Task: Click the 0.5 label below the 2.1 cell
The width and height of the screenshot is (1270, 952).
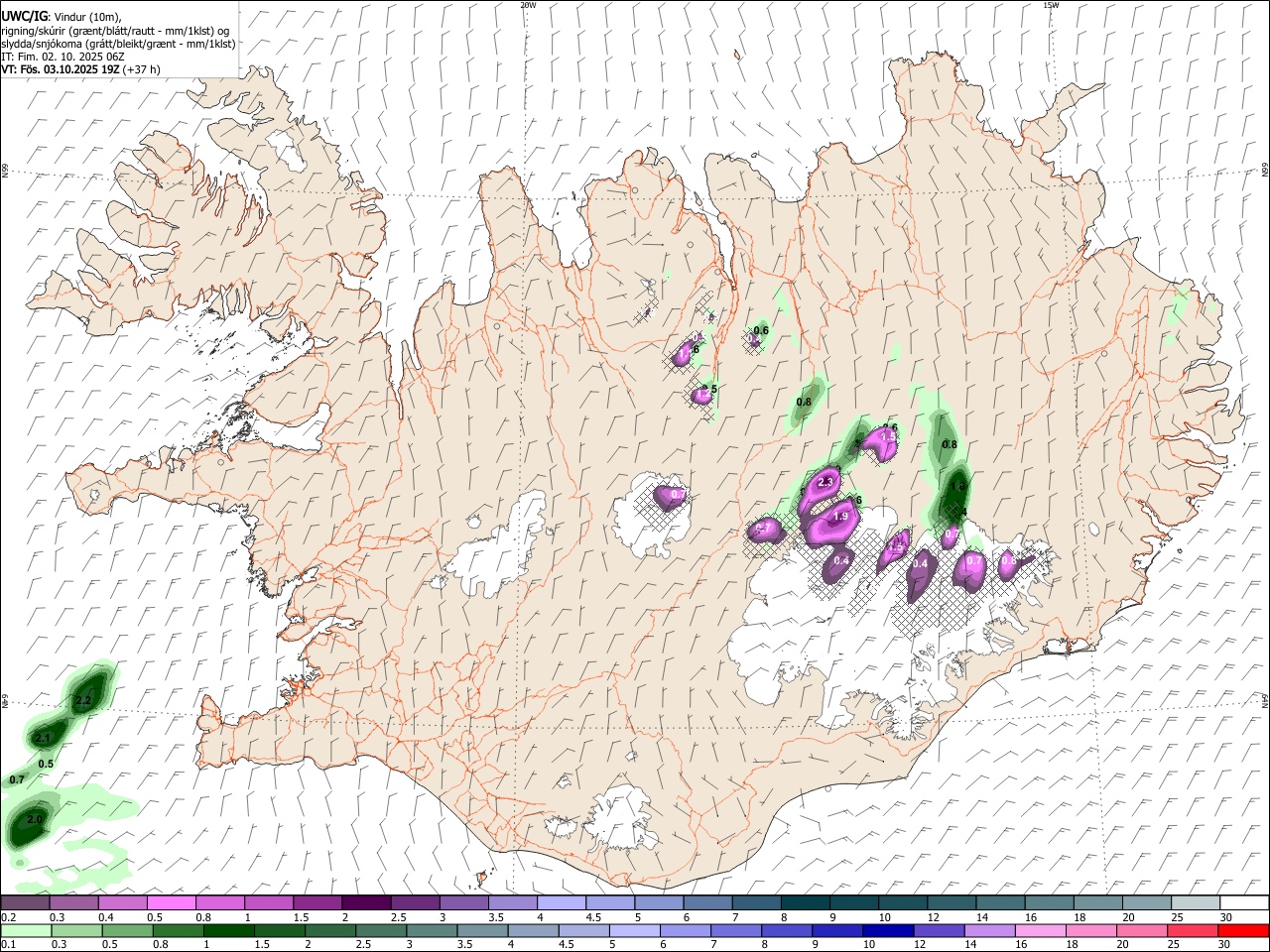Action: pos(46,764)
